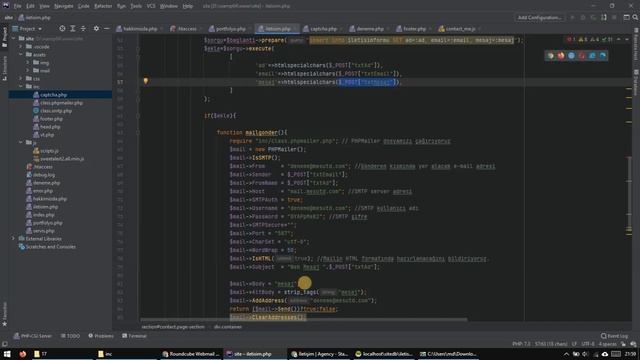Collapse the assets folder

[x=21, y=55]
